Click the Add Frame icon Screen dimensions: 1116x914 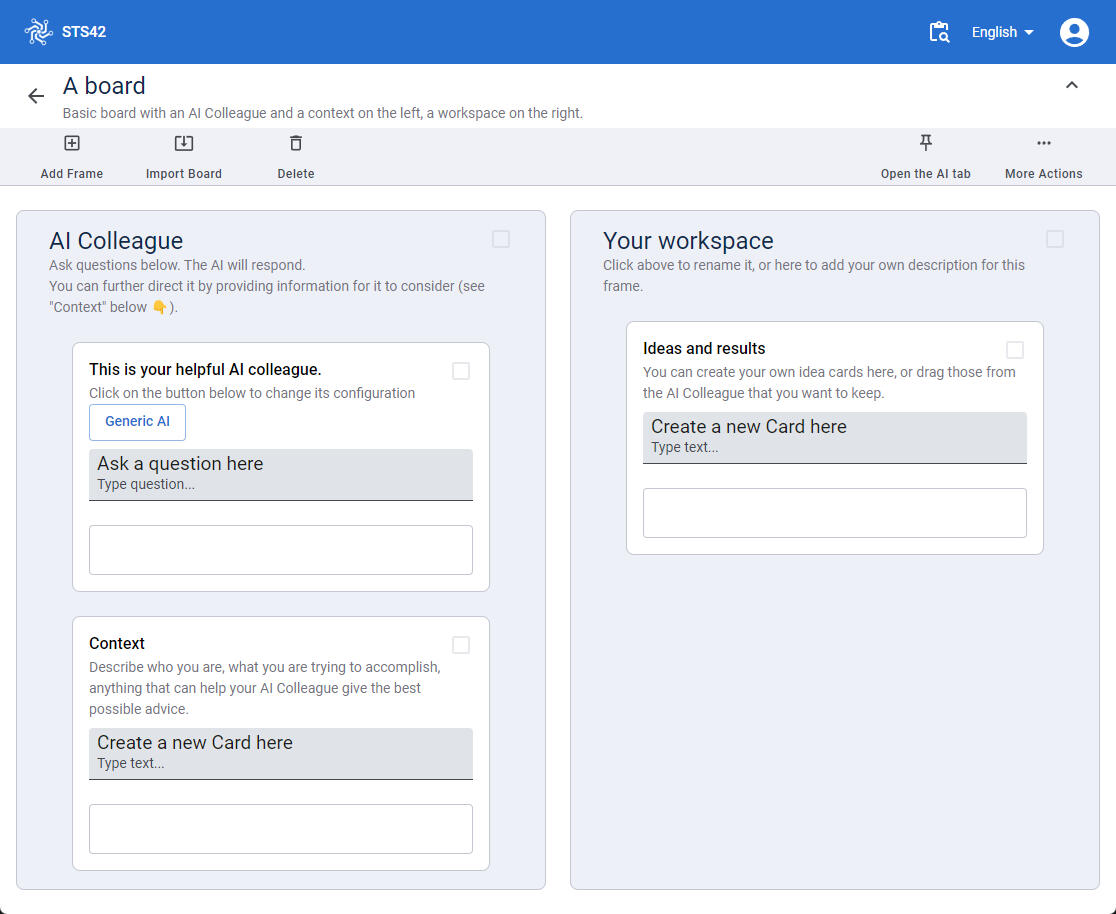click(x=72, y=144)
